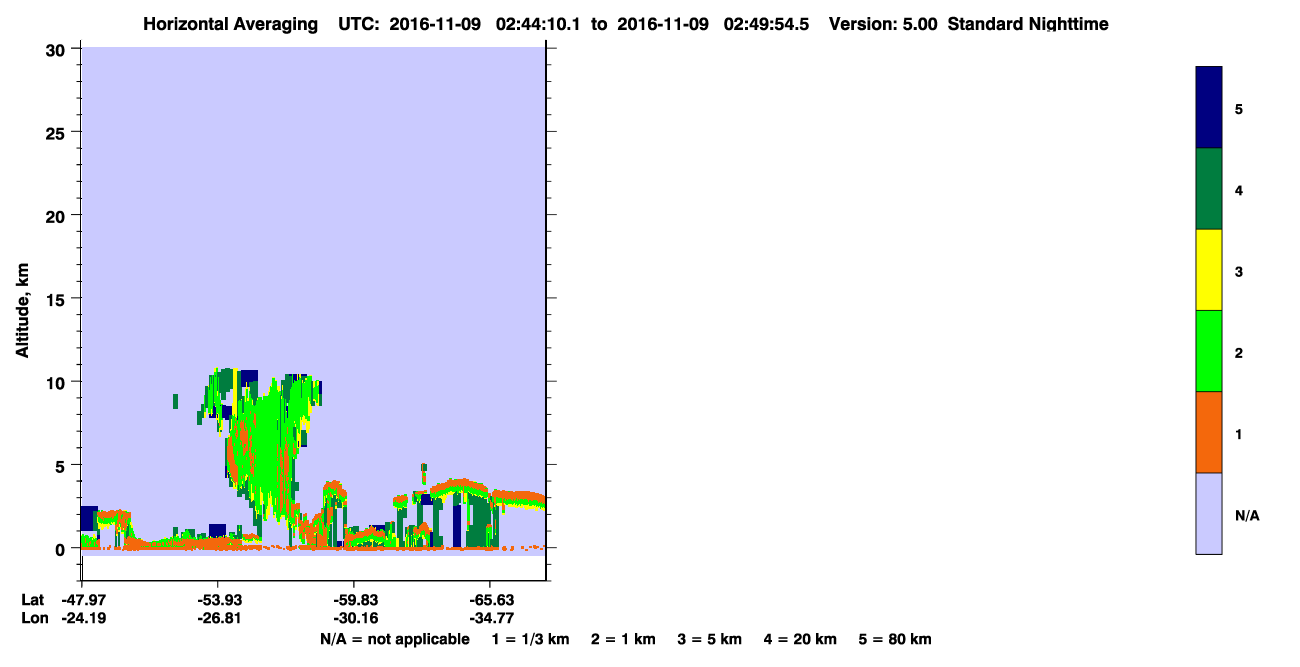Image resolution: width=1300 pixels, height=667 pixels.
Task: Click 'Version: 5.00' text in title
Action: pos(883,24)
